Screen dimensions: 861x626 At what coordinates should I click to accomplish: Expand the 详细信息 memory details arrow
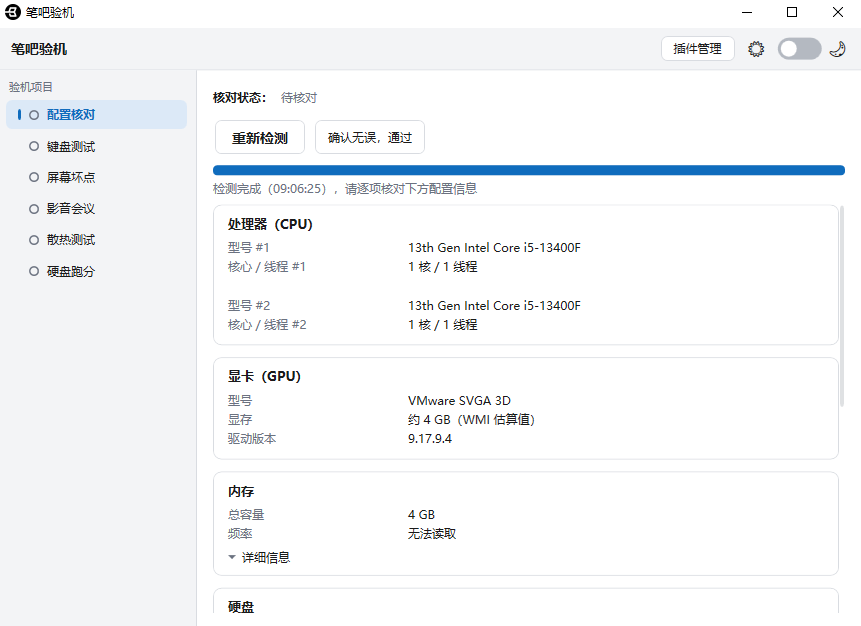pos(232,557)
